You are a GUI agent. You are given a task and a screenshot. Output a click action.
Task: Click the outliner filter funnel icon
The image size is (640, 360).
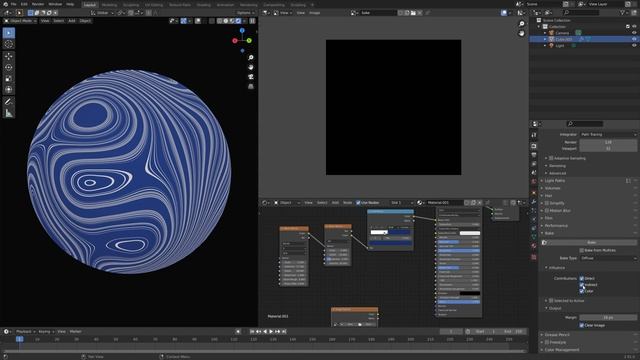click(623, 13)
